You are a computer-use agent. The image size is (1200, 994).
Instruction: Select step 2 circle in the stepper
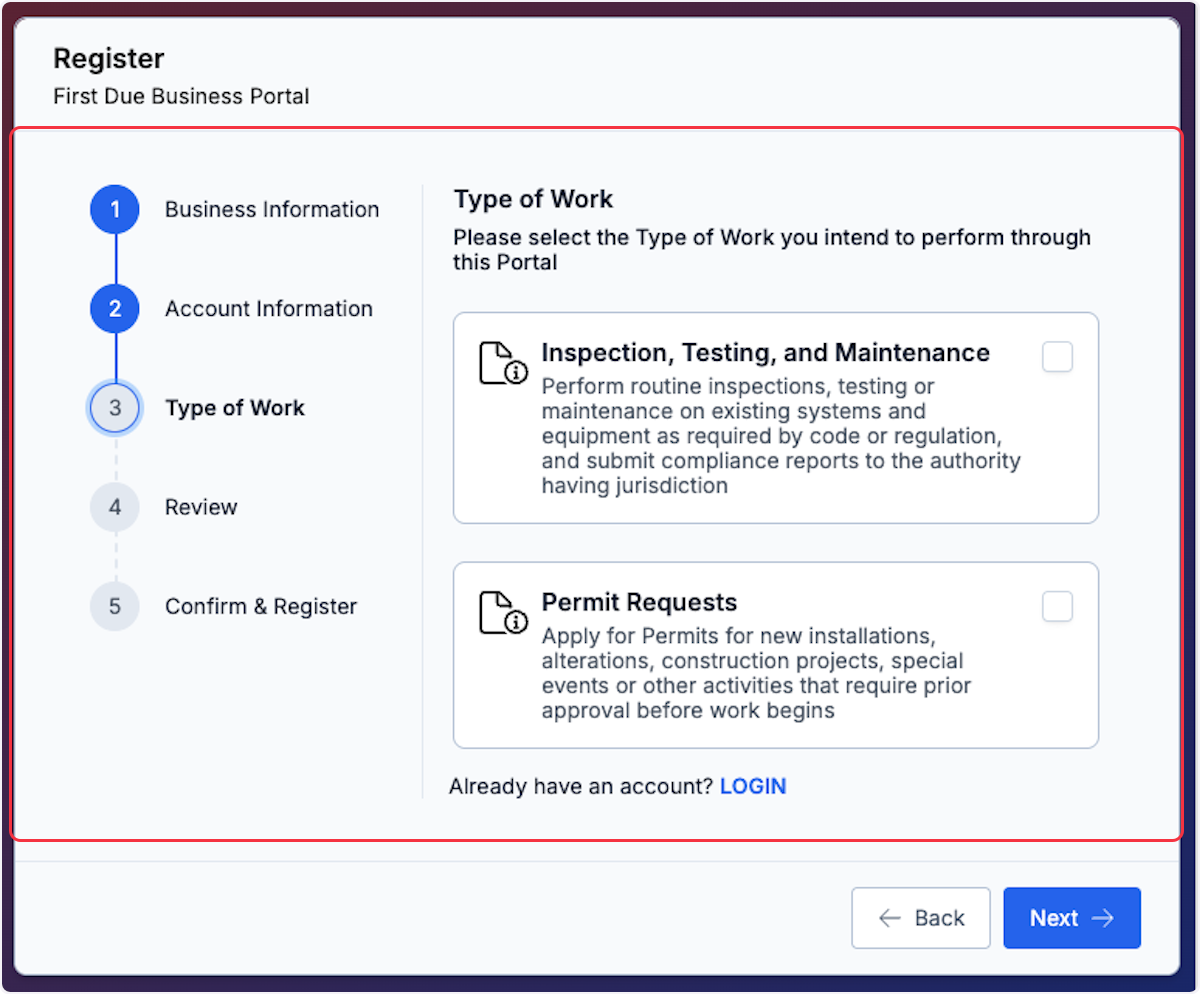pos(115,309)
